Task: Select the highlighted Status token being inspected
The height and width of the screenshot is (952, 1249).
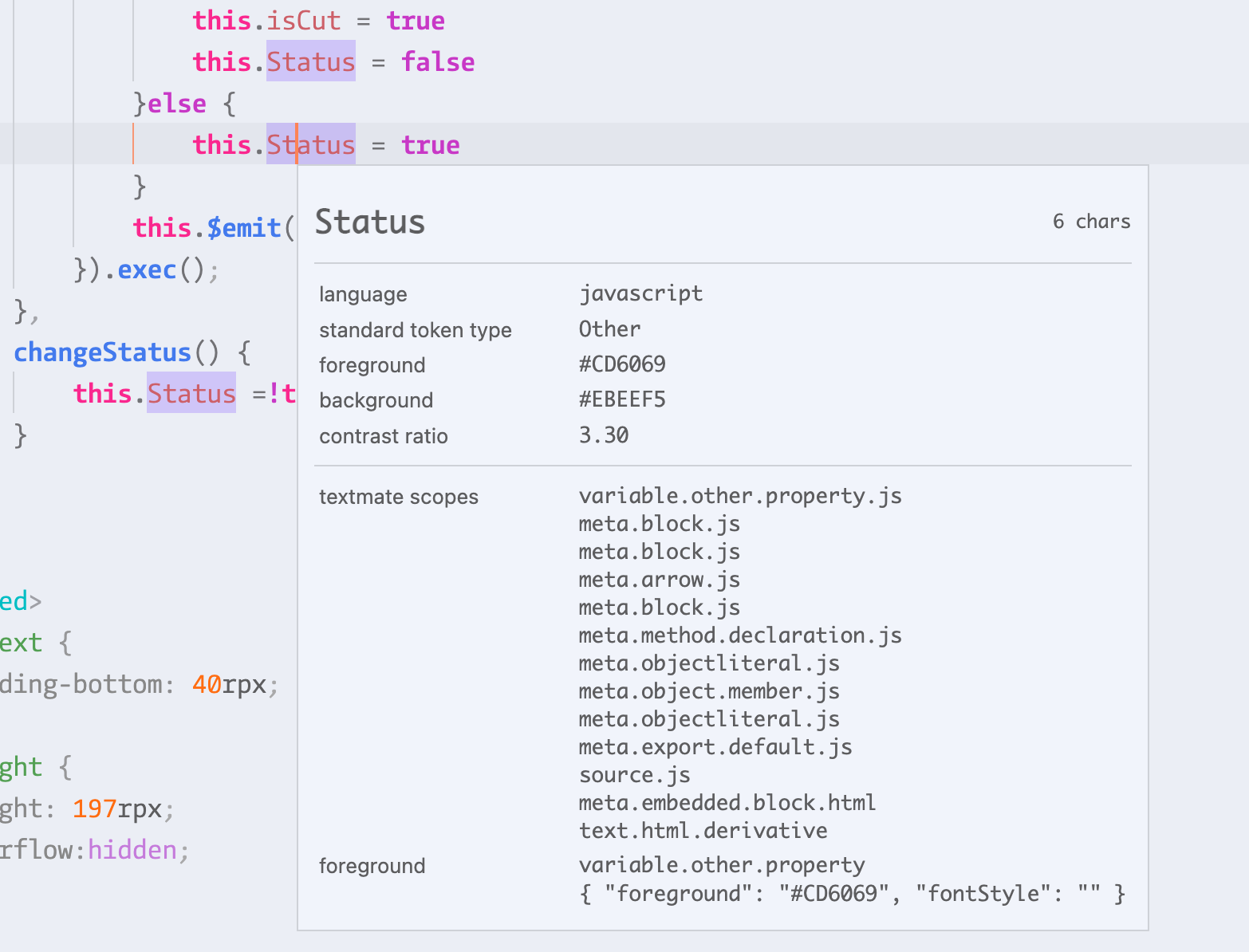Action: click(x=310, y=144)
